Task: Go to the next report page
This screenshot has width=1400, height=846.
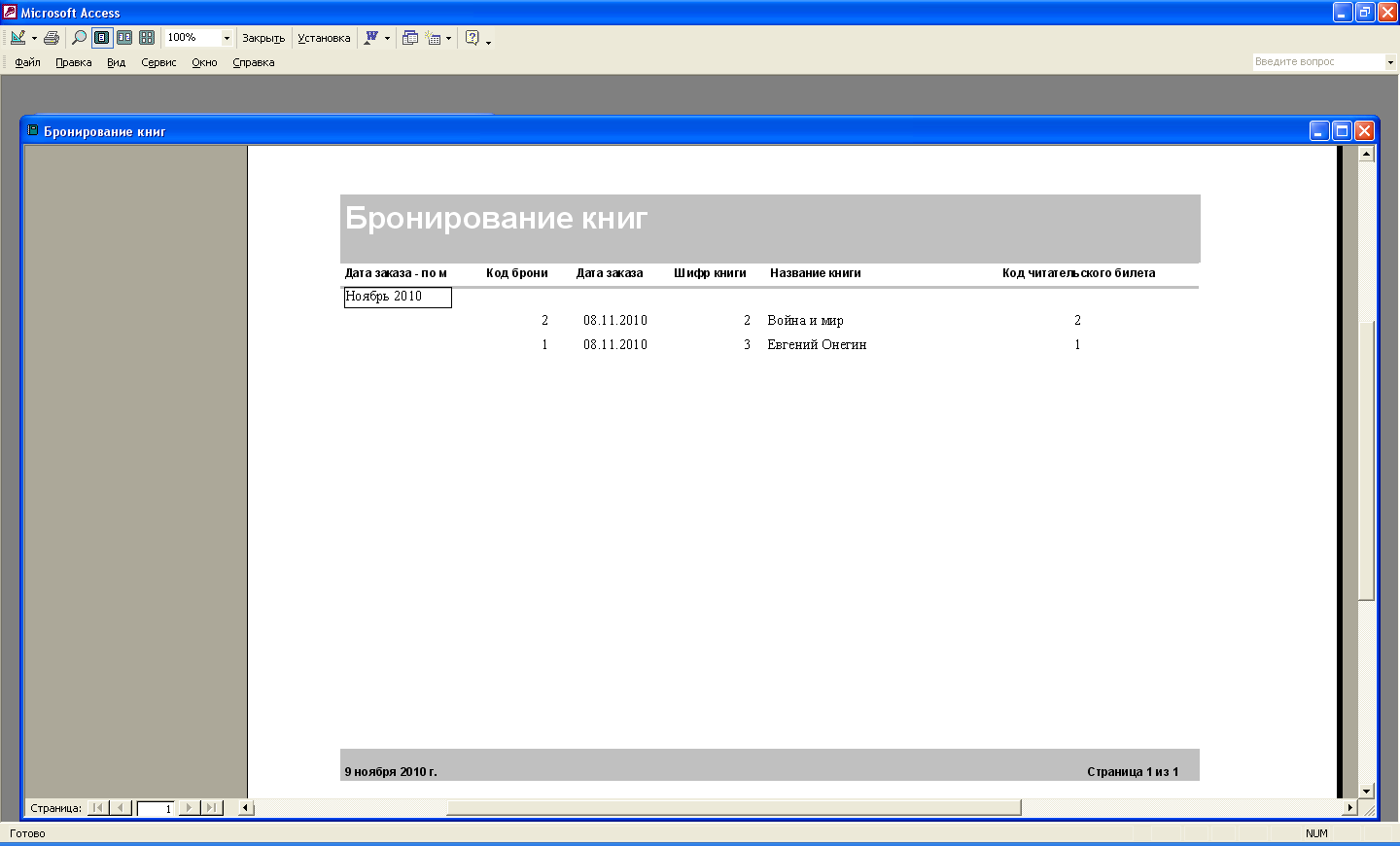Action: (189, 808)
